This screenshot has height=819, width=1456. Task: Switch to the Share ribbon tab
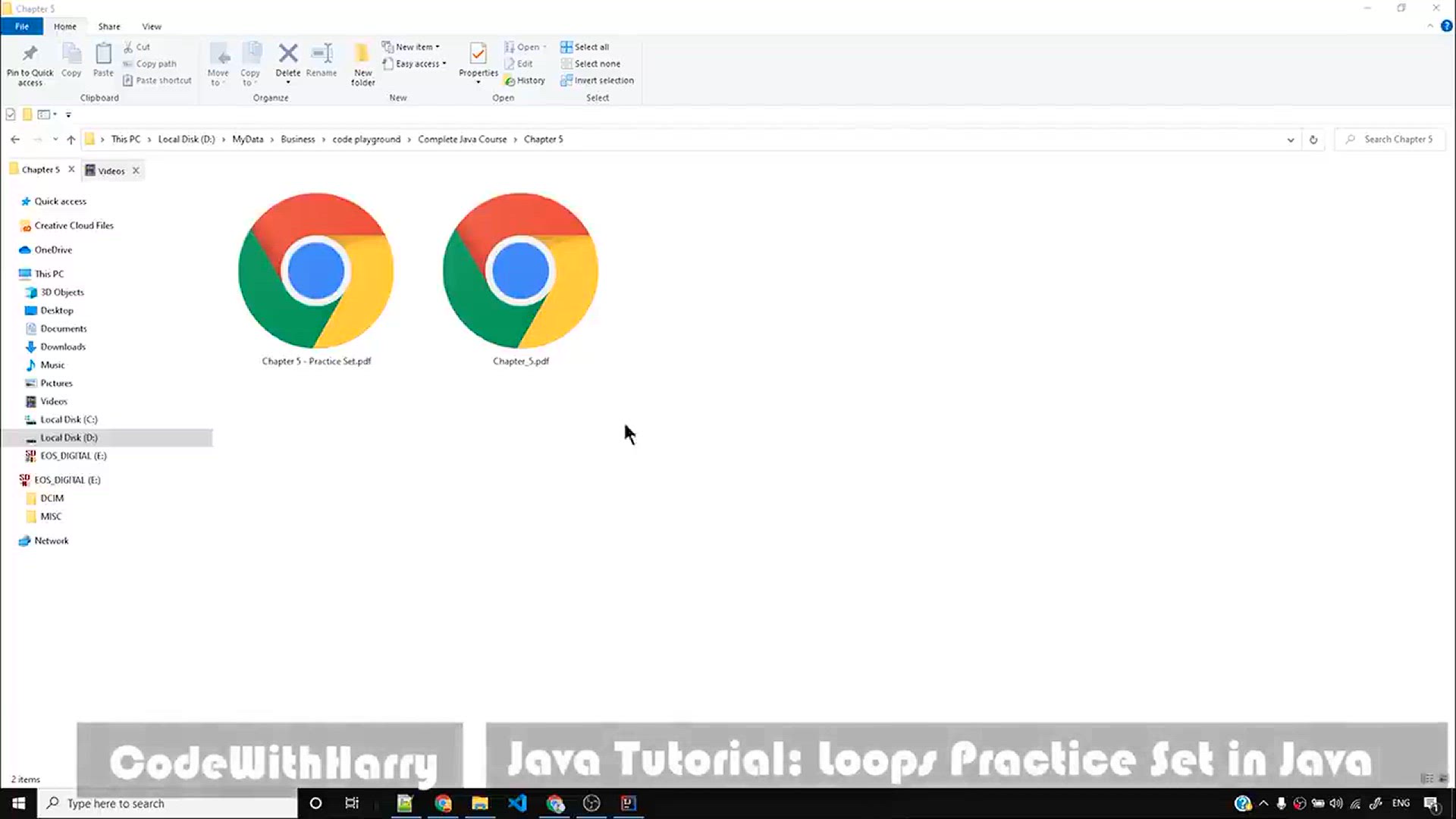109,27
